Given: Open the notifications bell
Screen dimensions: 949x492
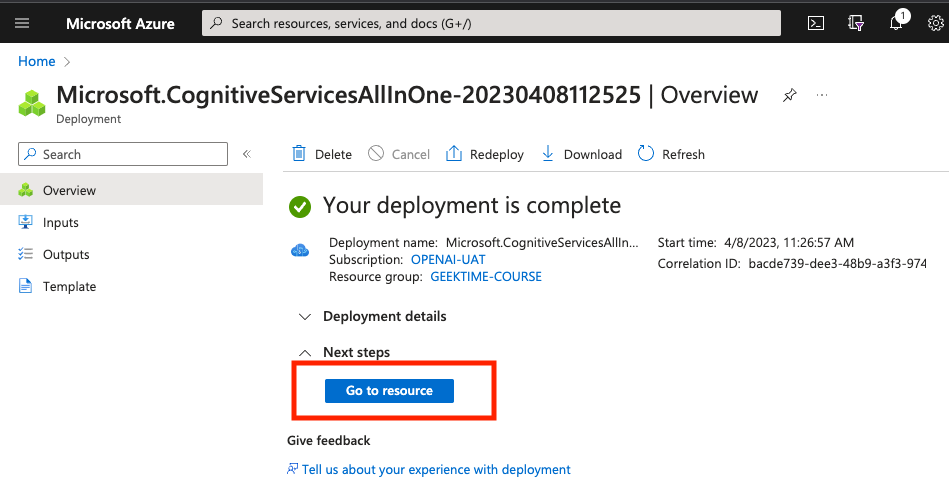Looking at the screenshot, I should pos(899,23).
